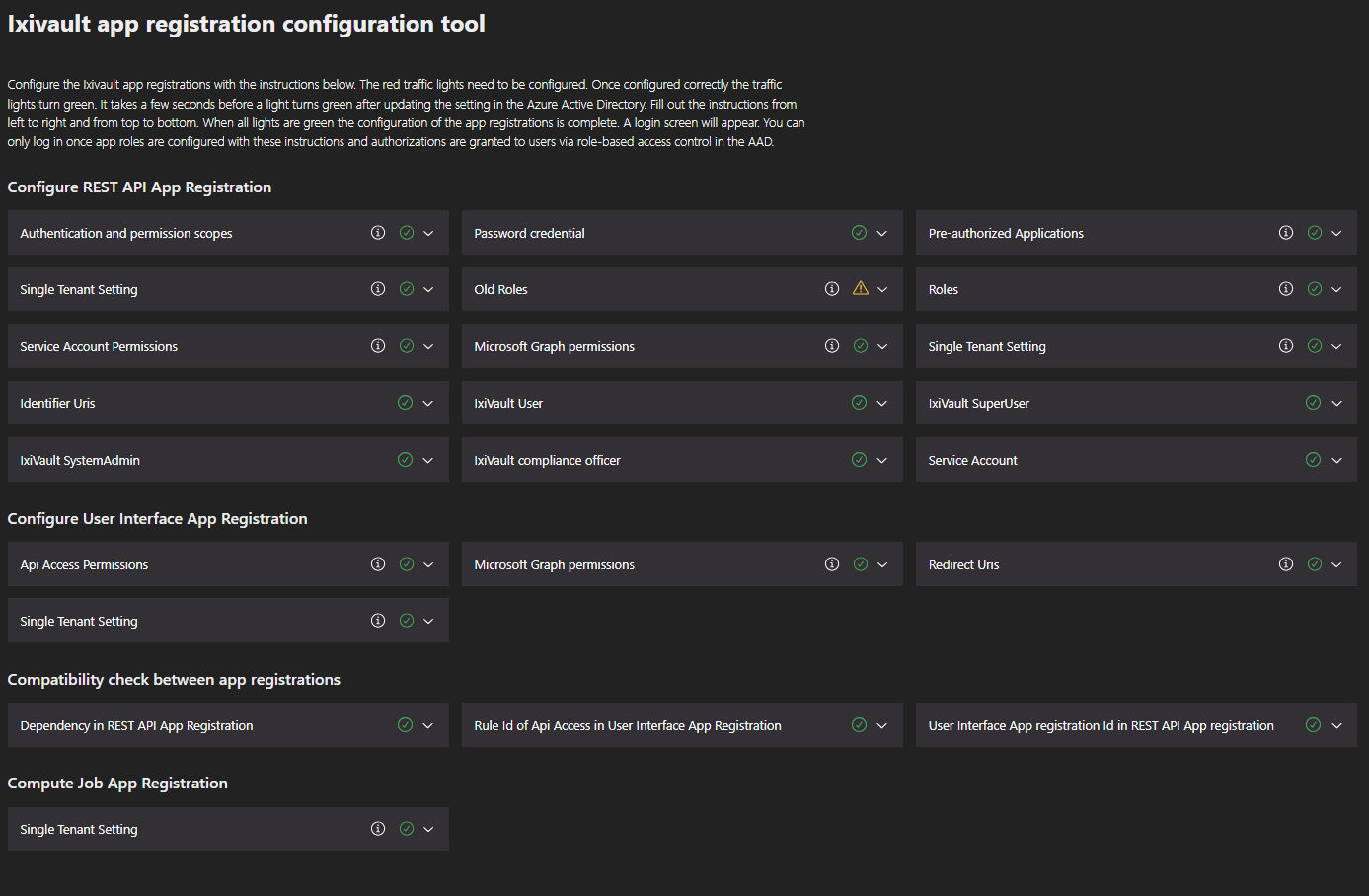Image resolution: width=1369 pixels, height=896 pixels.
Task: Click green check status on Identifier Uris
Action: coord(405,403)
